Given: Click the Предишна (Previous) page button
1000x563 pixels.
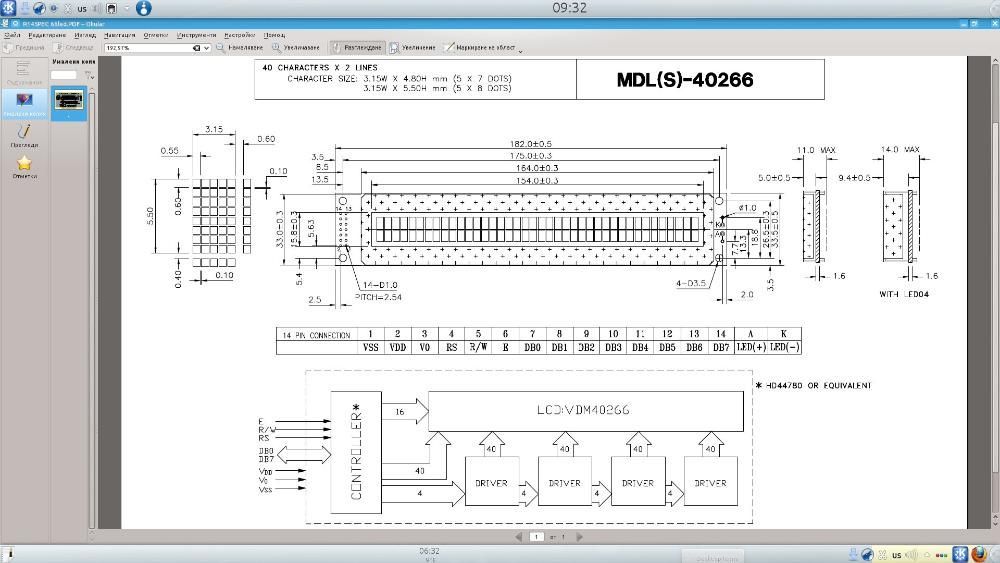Looking at the screenshot, I should click(x=24, y=48).
